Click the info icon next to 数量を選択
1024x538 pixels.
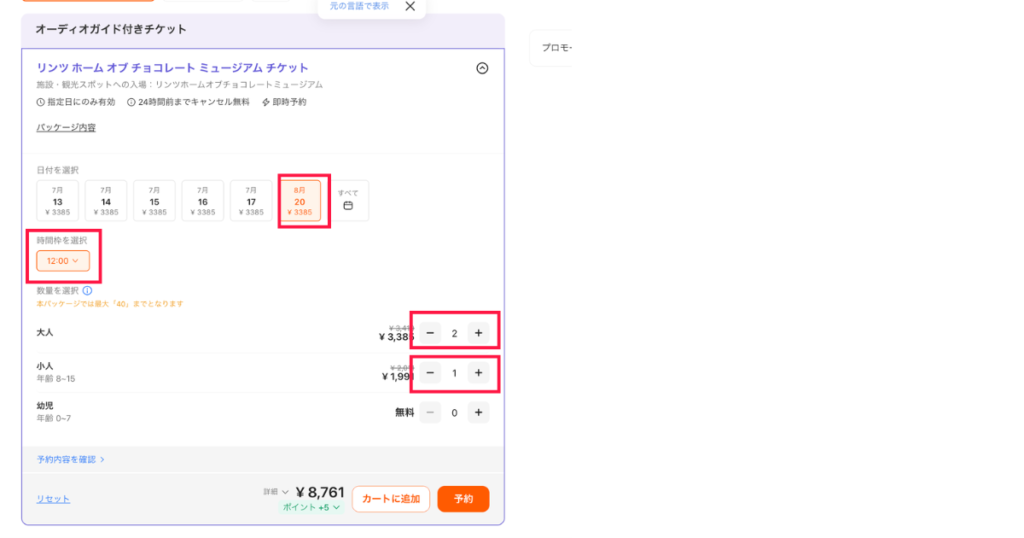click(x=88, y=291)
